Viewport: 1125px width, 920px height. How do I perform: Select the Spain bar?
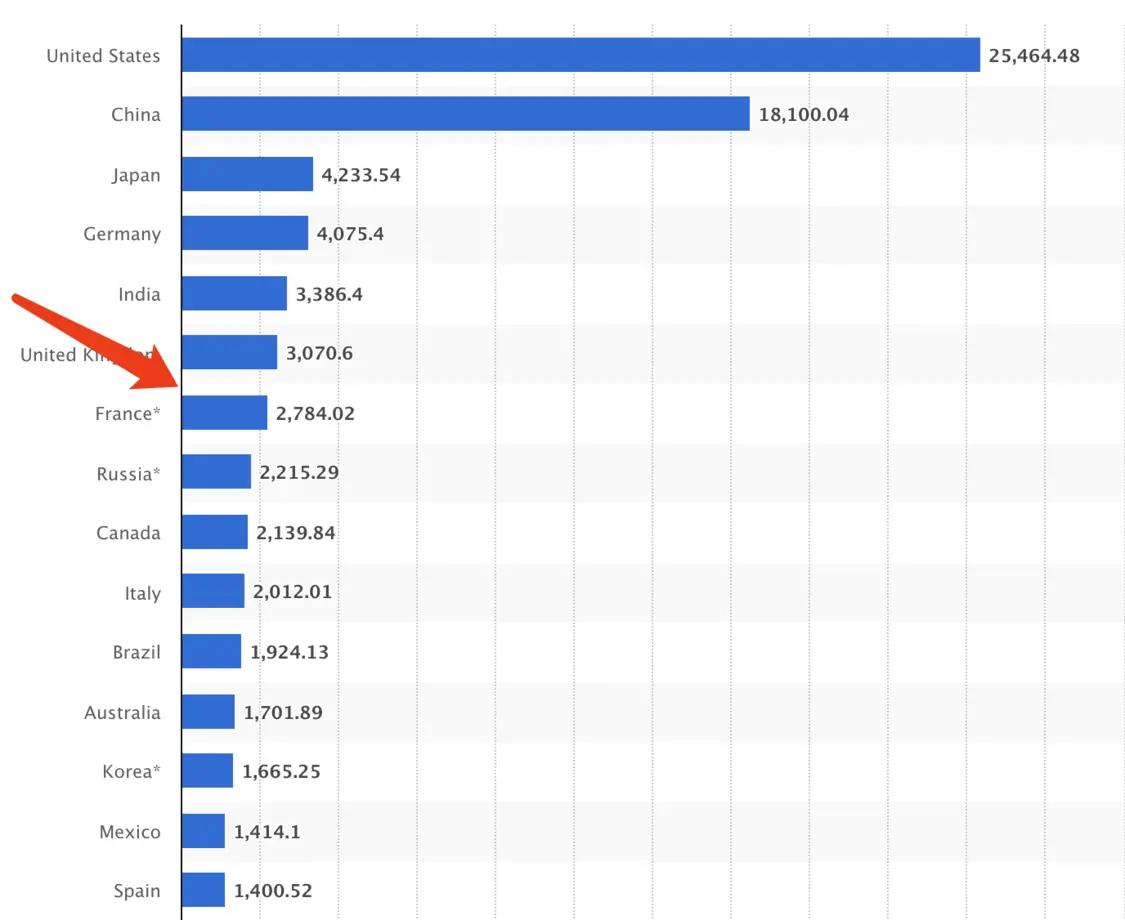pyautogui.click(x=203, y=890)
